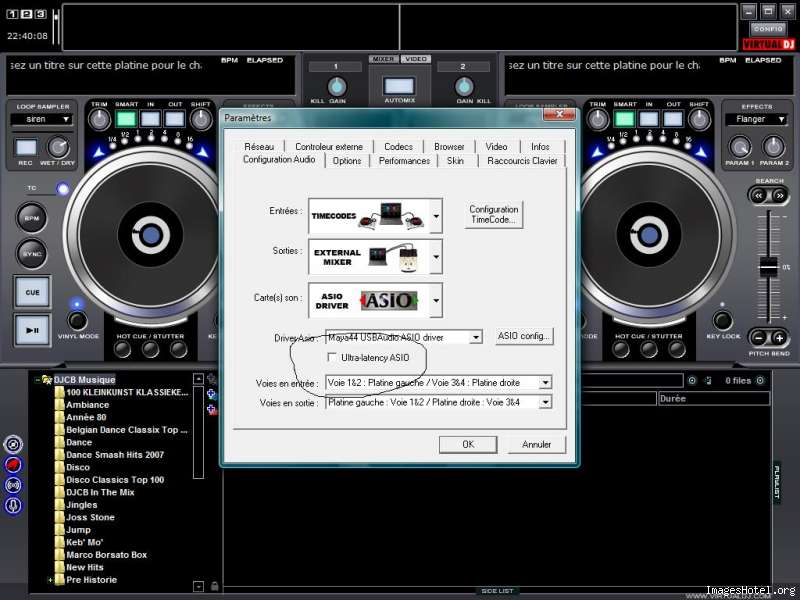Click the effects PARAM 2 knob

coord(773,147)
